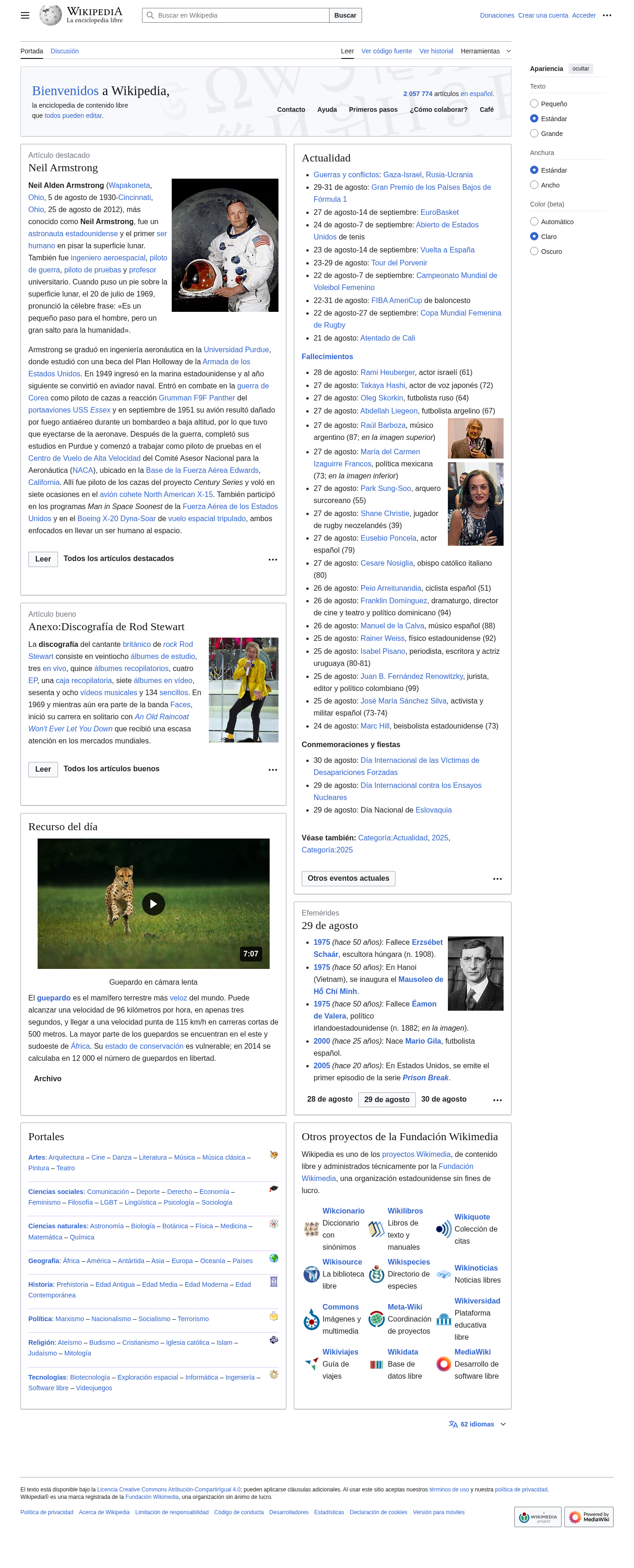
Task: Select 29 de agosto date button
Action: coord(387,1099)
